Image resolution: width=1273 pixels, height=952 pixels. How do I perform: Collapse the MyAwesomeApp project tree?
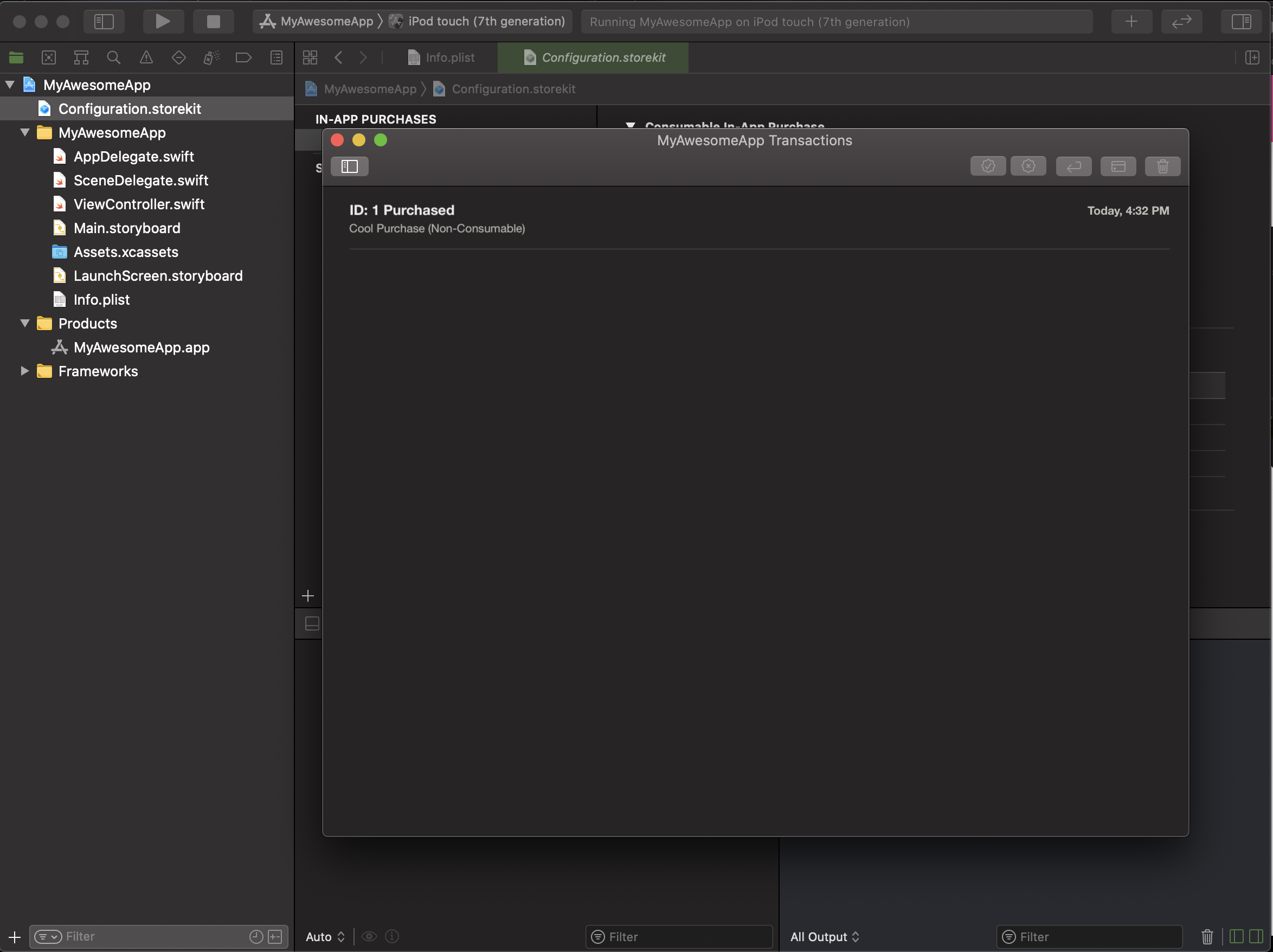click(x=10, y=84)
